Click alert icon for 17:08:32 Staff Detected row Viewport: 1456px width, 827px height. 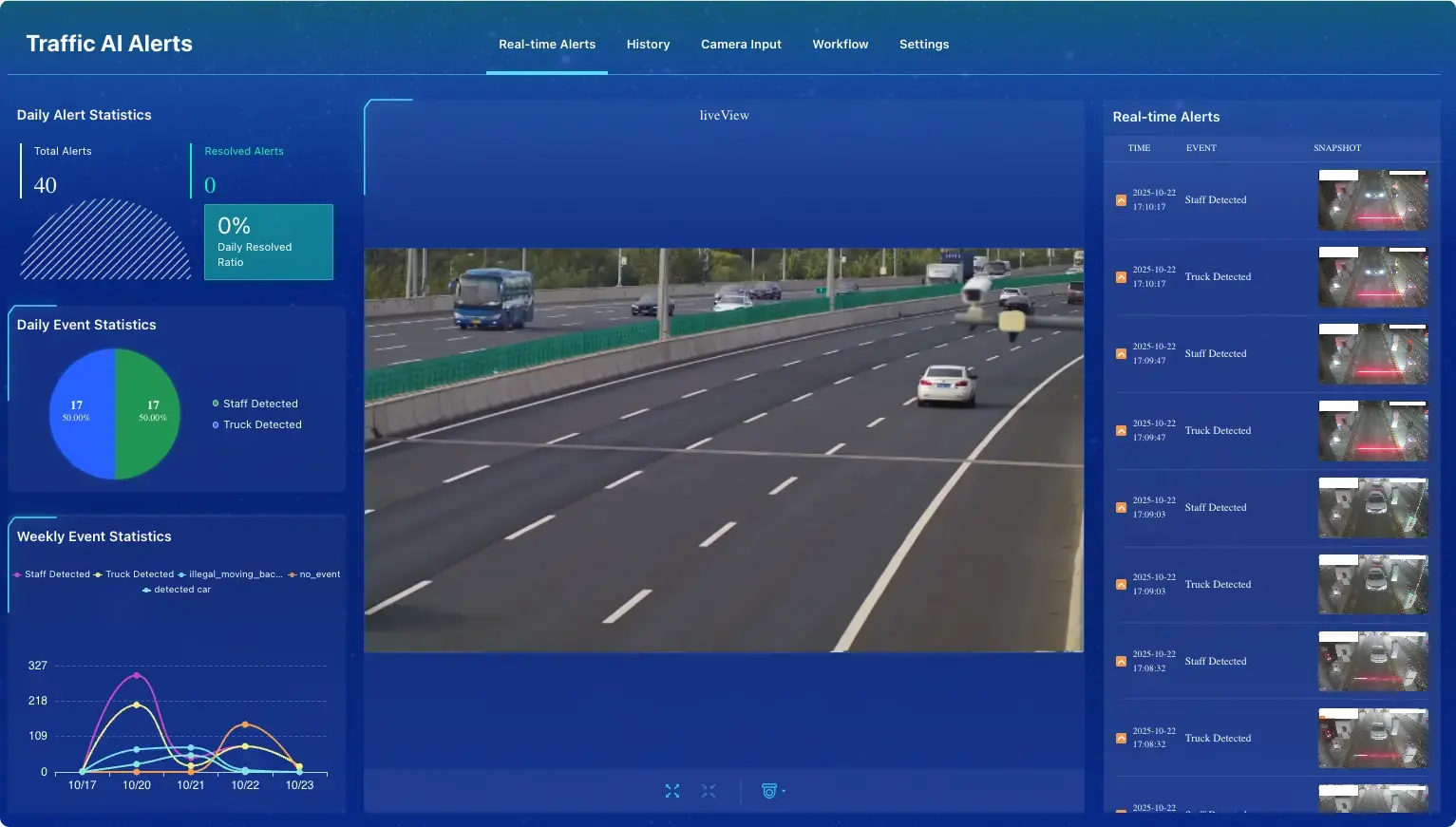(1121, 662)
